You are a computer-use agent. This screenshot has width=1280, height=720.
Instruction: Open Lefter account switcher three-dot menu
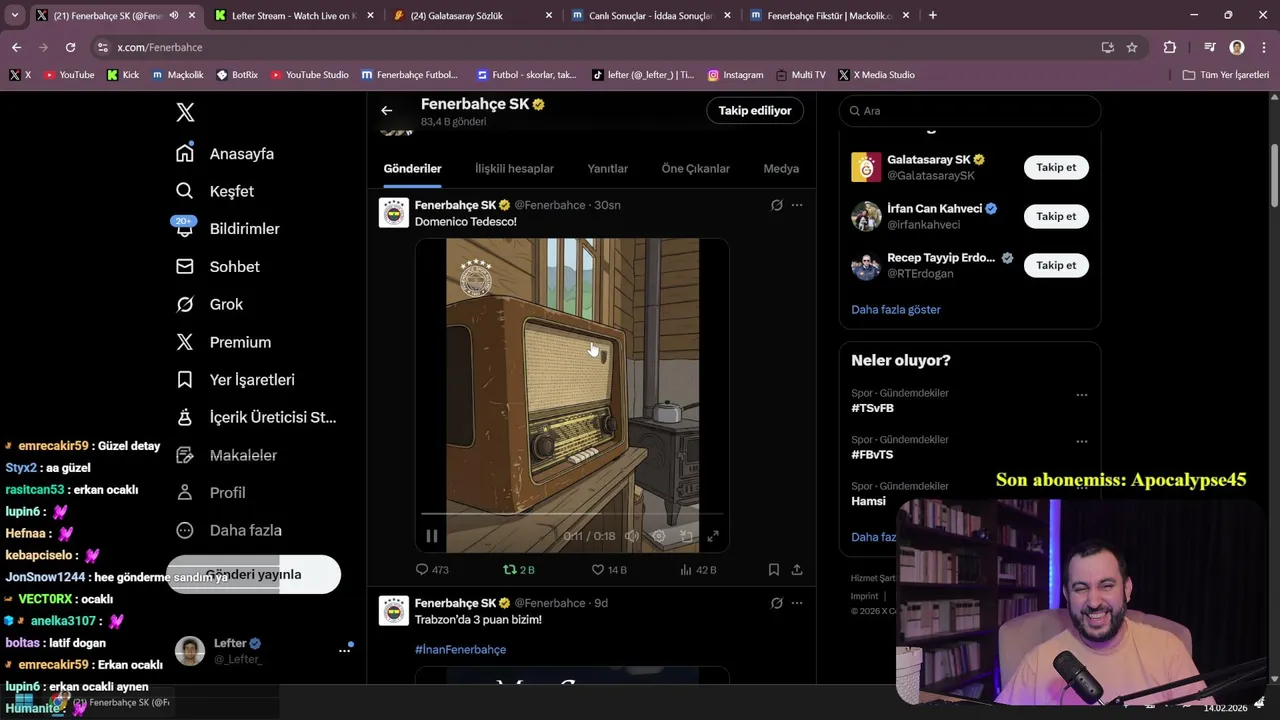pos(344,650)
